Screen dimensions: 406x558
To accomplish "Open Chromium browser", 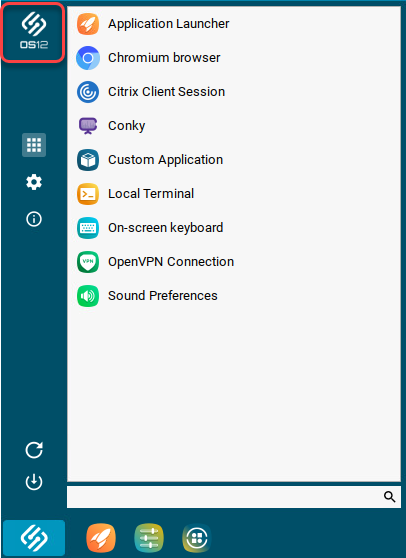I will (233, 58).
